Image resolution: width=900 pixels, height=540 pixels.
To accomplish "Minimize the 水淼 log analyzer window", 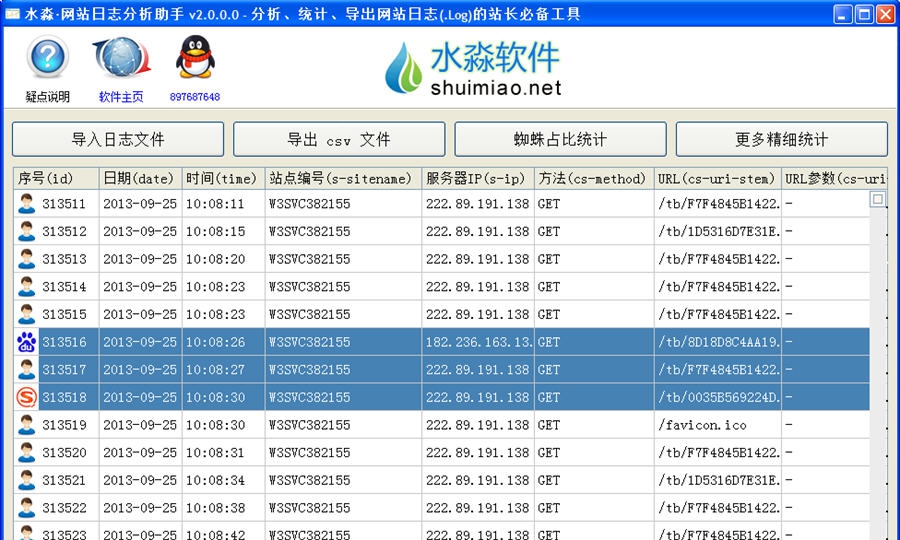I will 843,14.
